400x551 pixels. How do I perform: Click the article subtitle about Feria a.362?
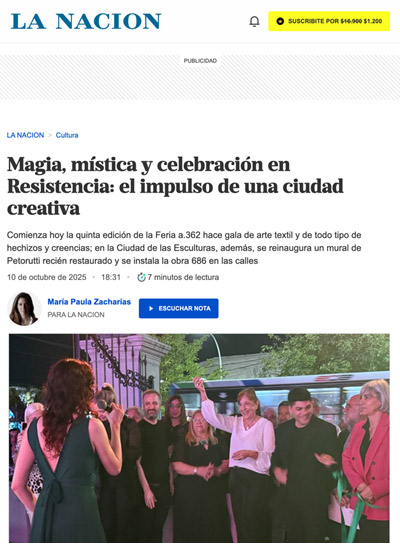coord(184,248)
